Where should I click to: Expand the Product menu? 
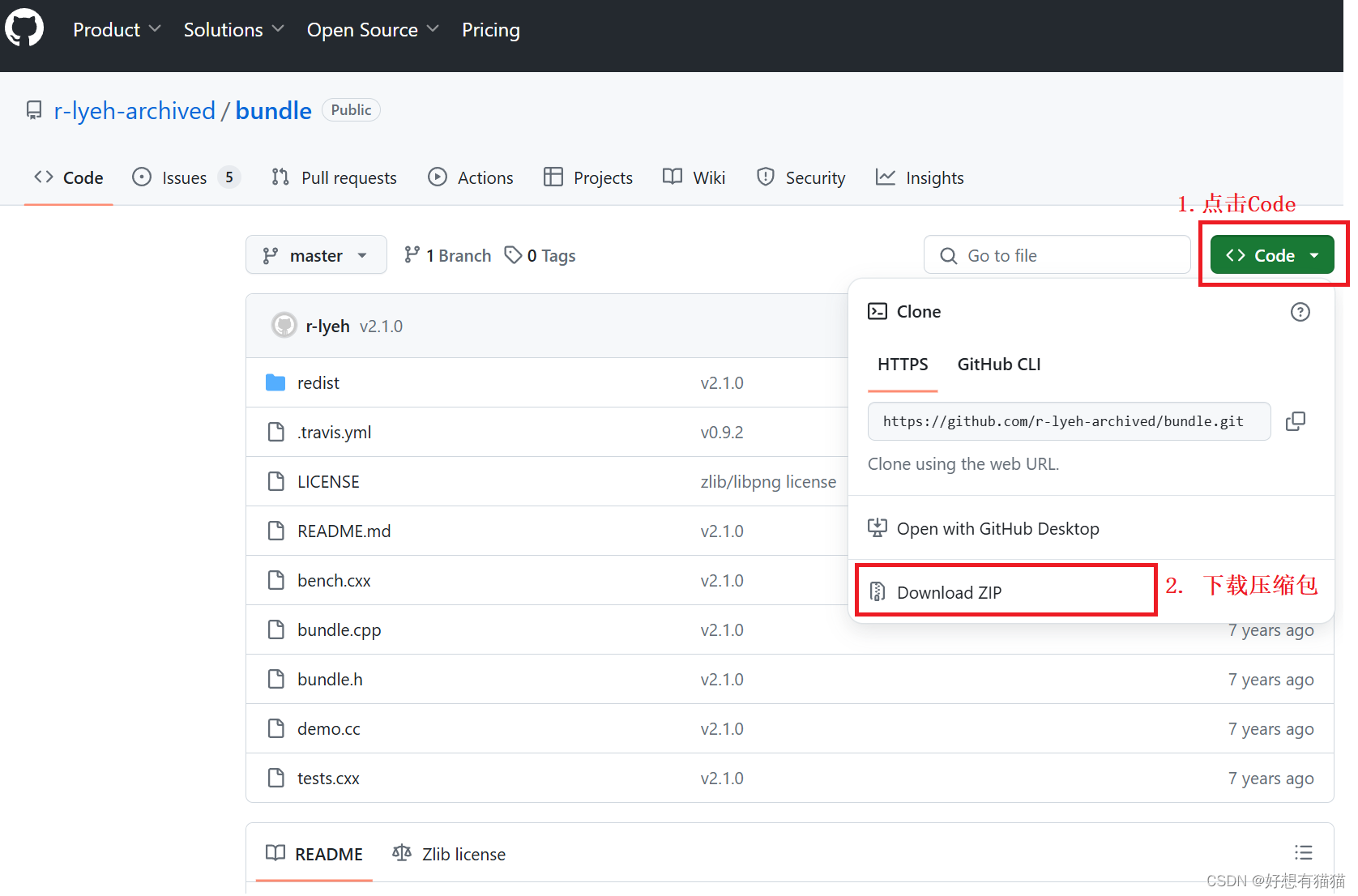117,30
